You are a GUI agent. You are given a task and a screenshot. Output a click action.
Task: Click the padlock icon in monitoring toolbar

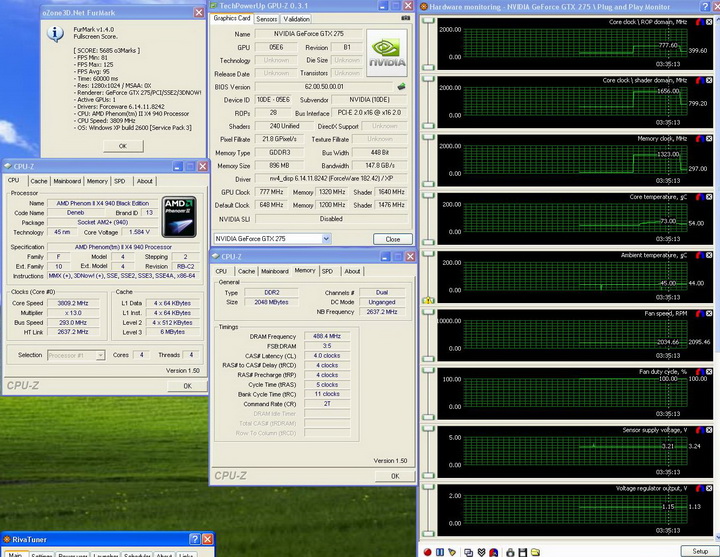click(x=510, y=552)
